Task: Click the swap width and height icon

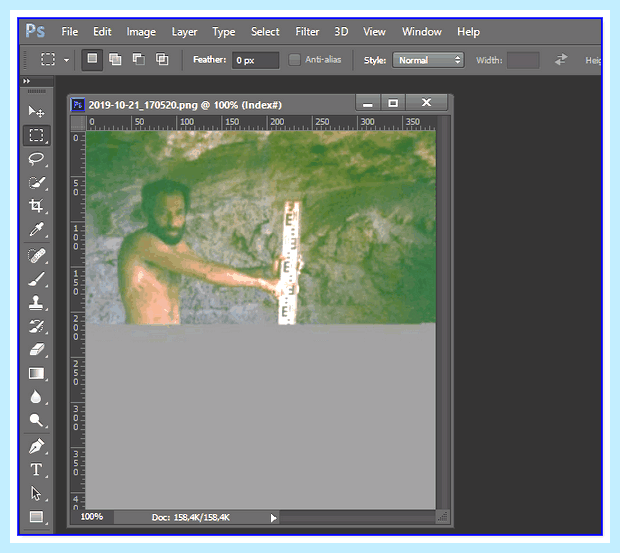Action: pyautogui.click(x=561, y=60)
